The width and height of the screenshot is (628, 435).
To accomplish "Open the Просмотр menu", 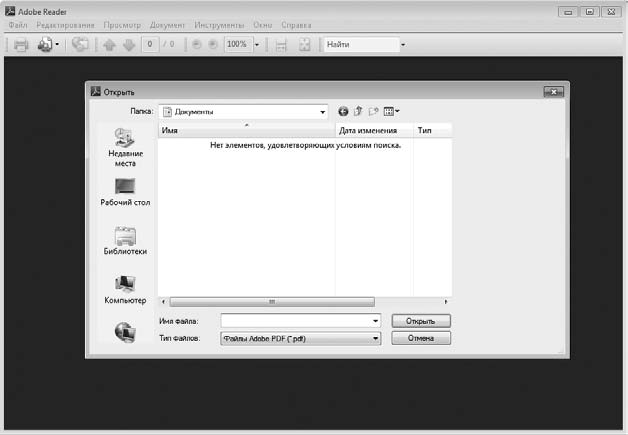I will point(122,25).
